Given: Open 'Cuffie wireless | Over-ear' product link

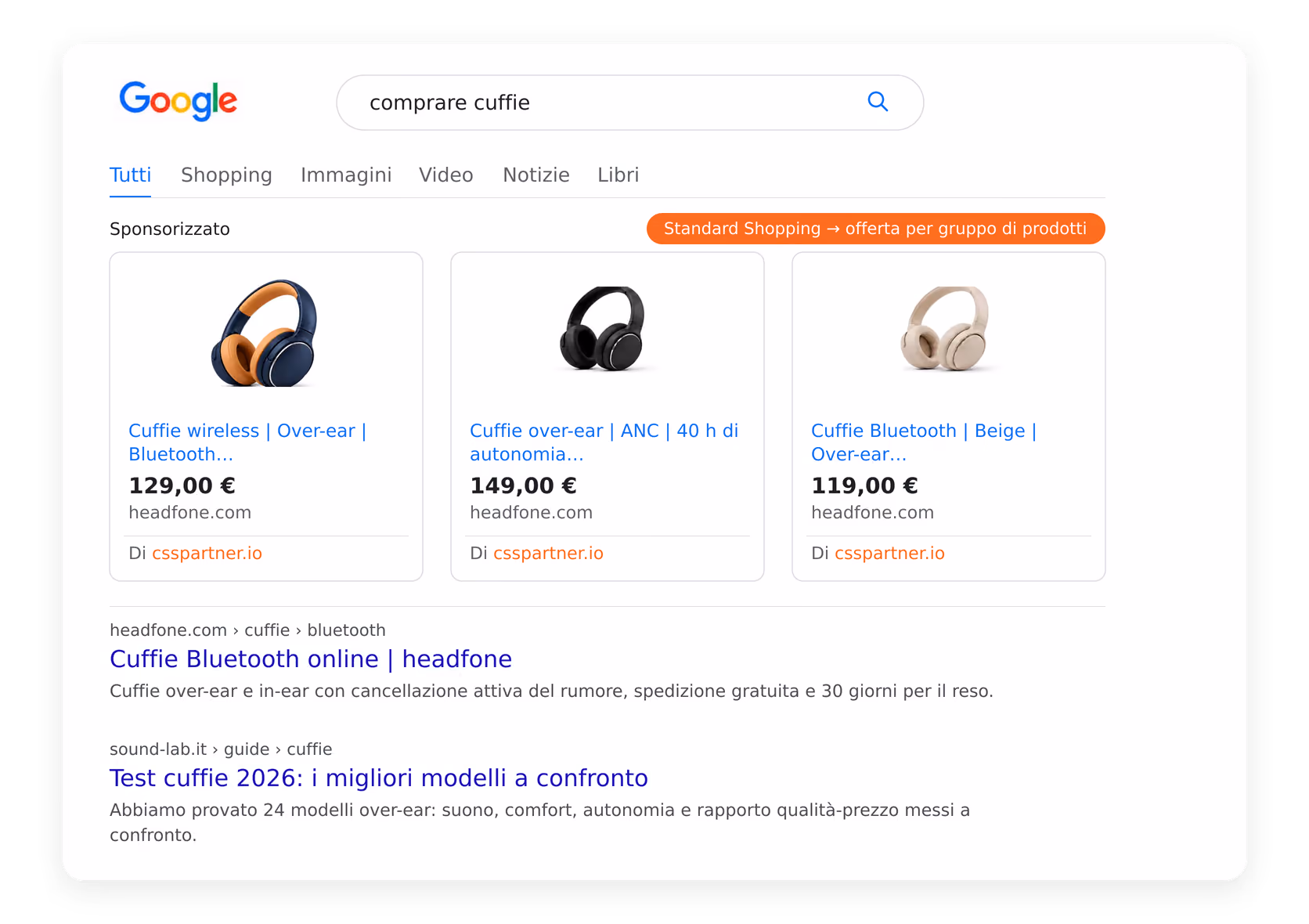Looking at the screenshot, I should (x=247, y=442).
